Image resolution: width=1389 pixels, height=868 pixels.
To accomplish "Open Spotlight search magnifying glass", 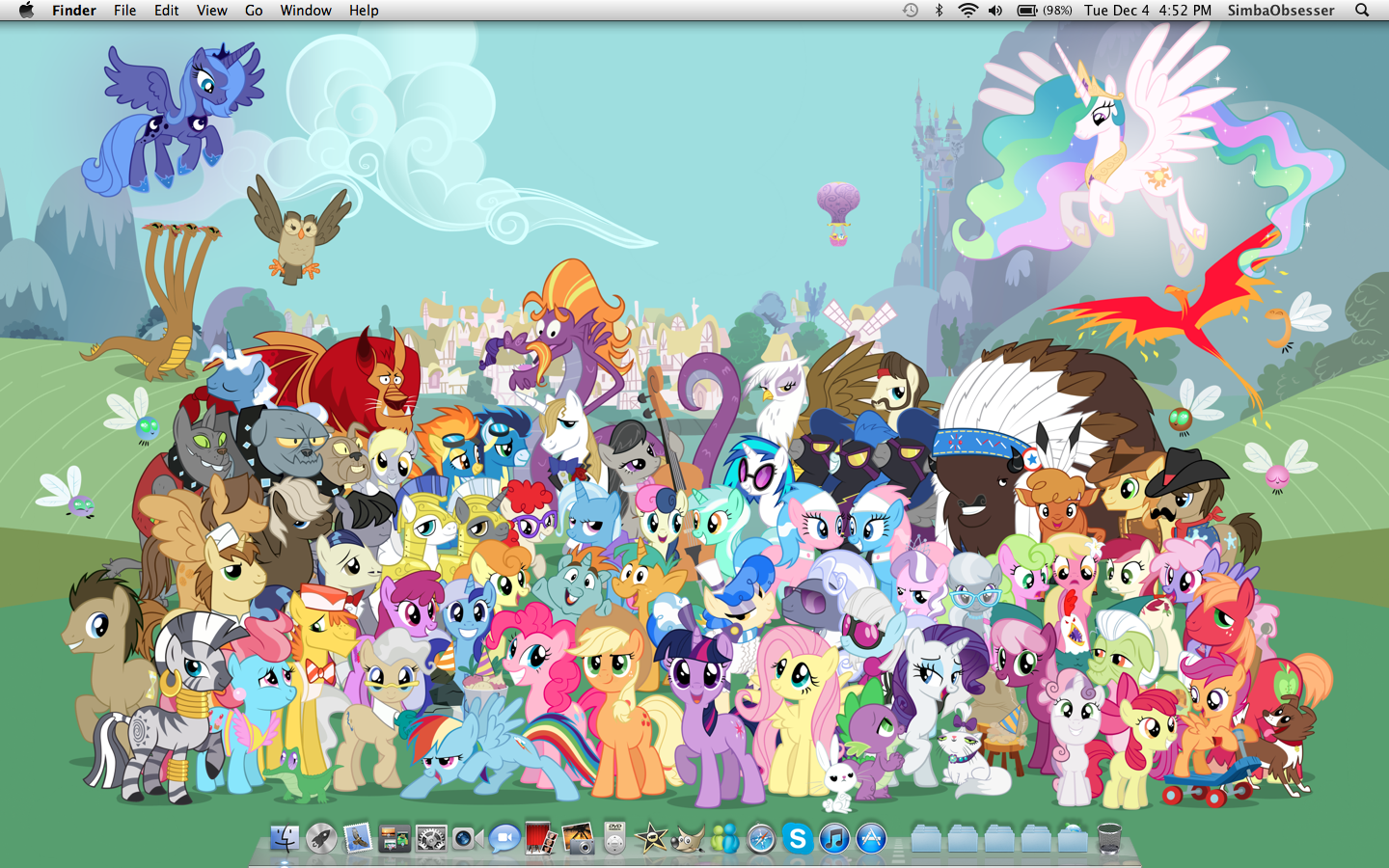I will click(x=1362, y=11).
